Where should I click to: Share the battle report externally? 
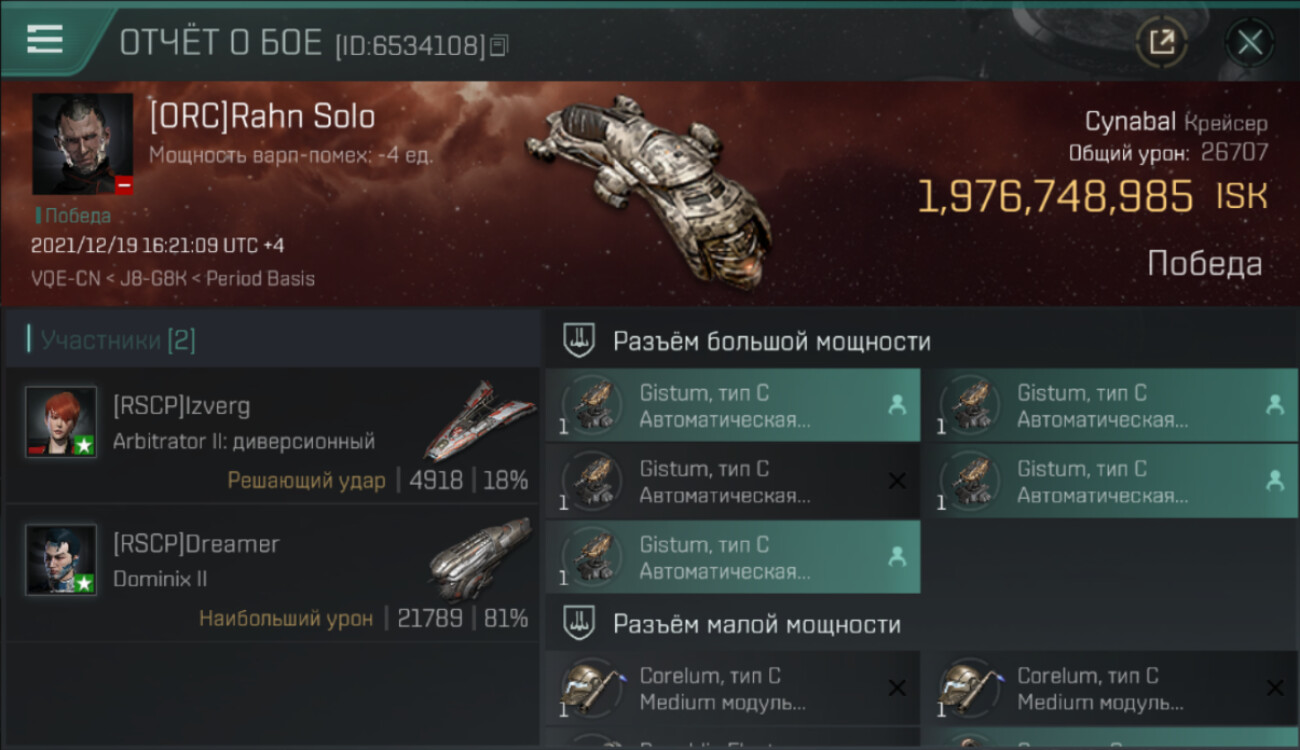pyautogui.click(x=1161, y=42)
